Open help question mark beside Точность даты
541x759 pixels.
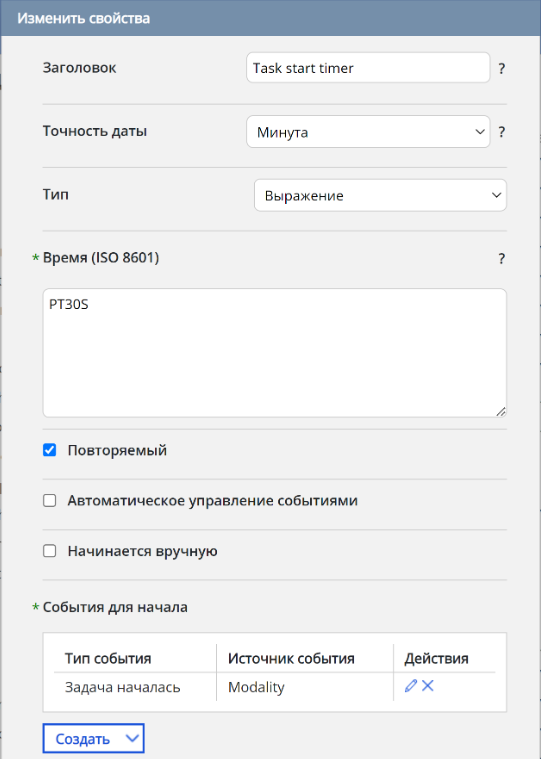click(502, 132)
